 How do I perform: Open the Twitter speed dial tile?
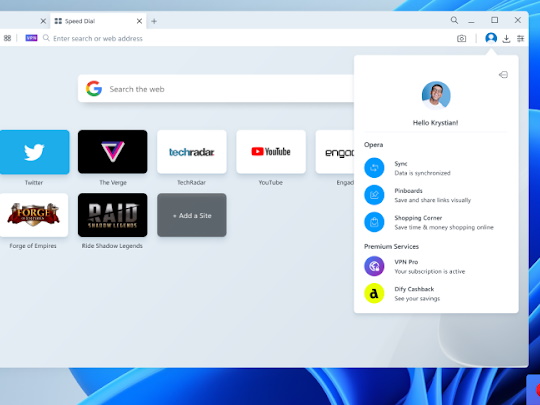click(x=34, y=152)
